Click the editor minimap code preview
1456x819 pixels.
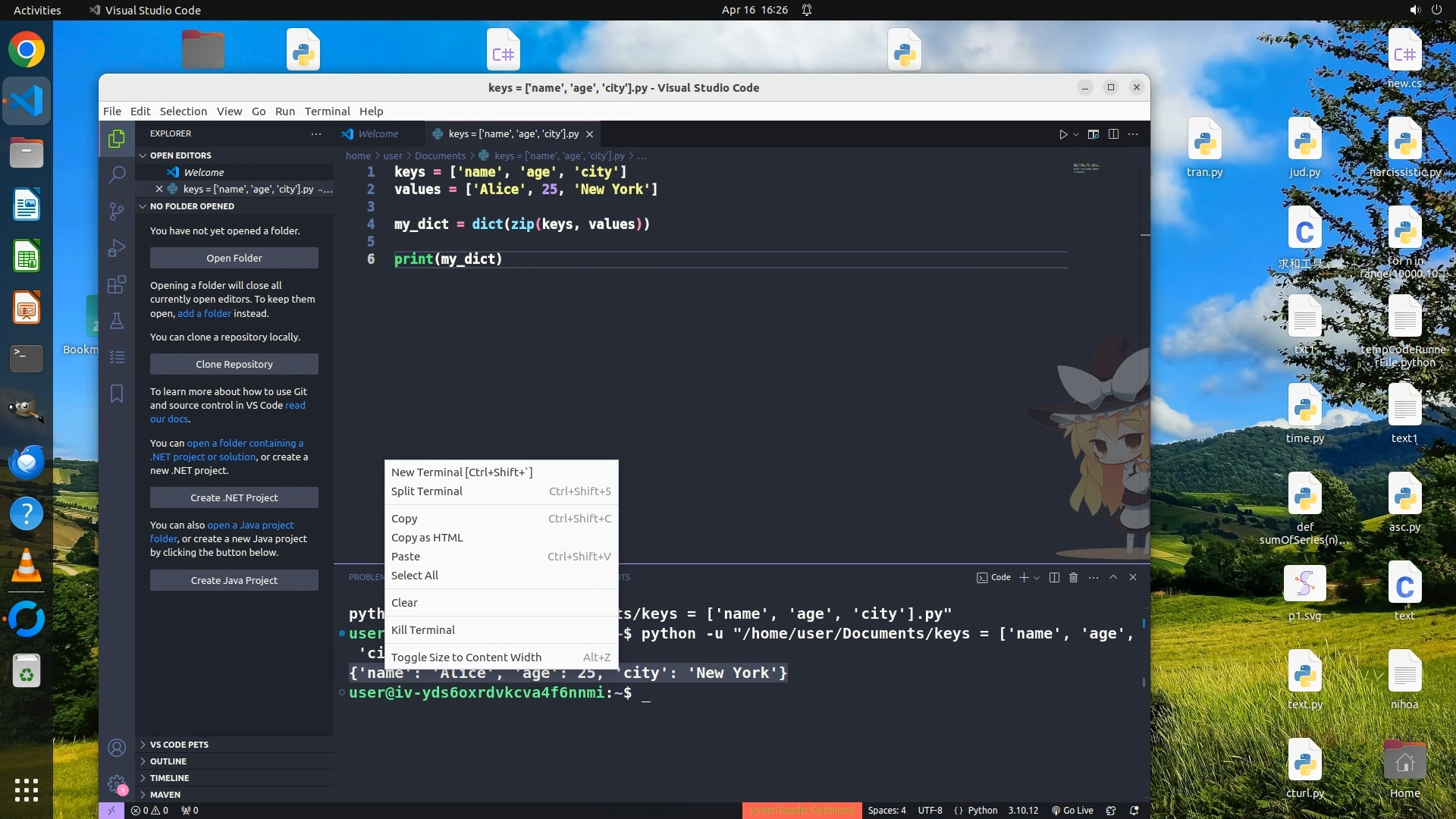(1086, 168)
